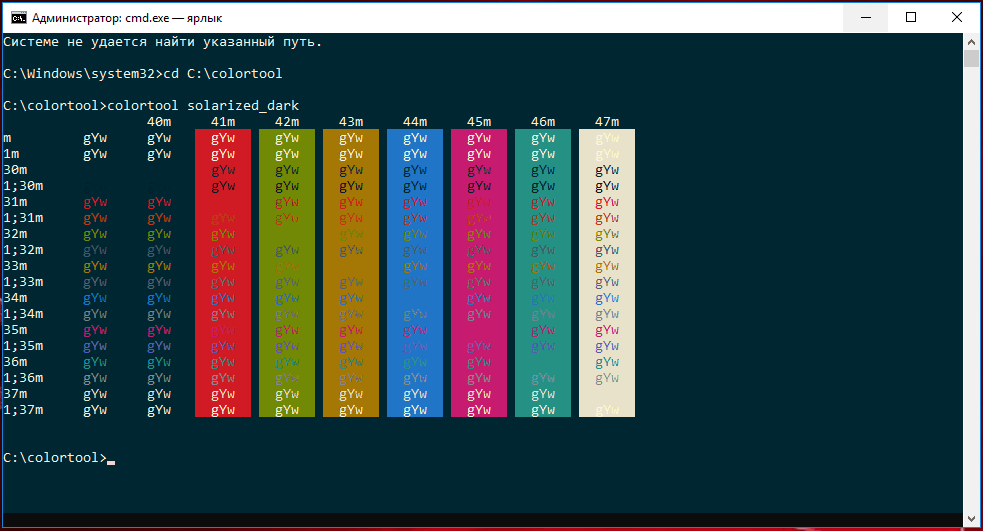983x531 pixels.
Task: Click the olive green 42m swatch in row 30m
Action: (286, 170)
